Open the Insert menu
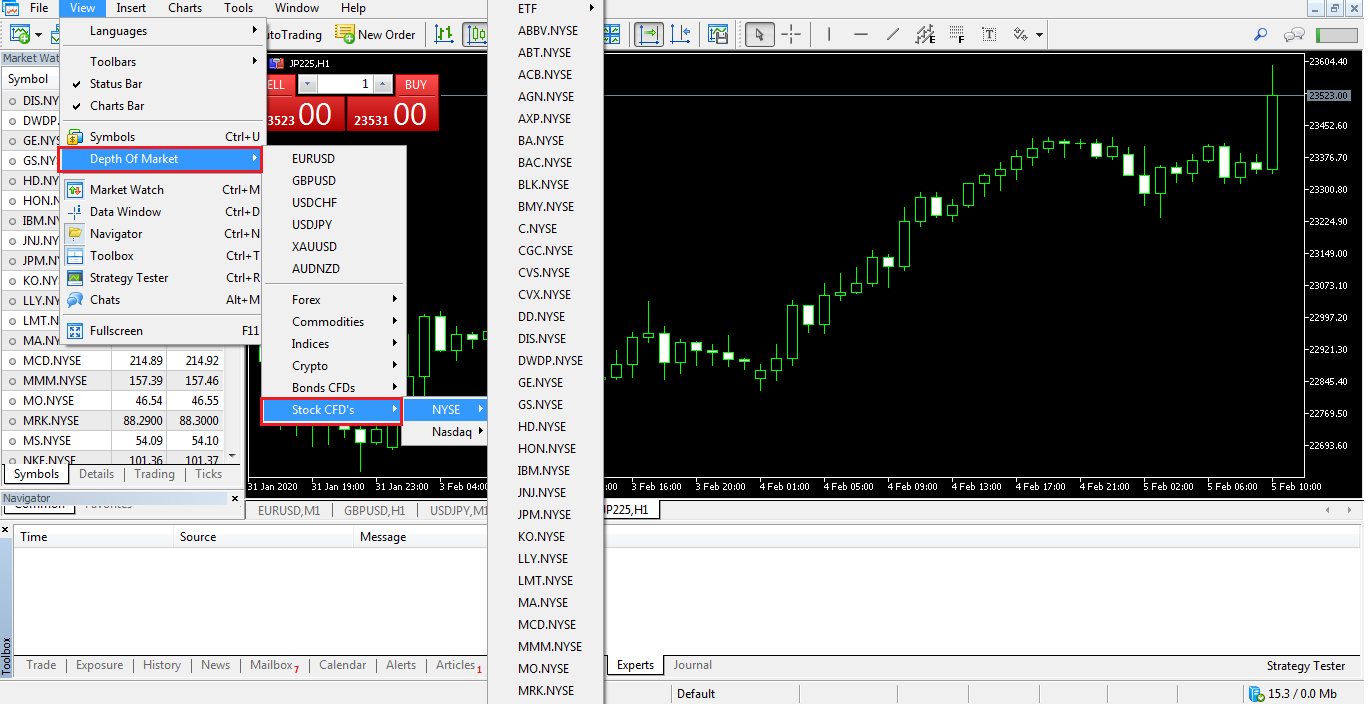The image size is (1370, 710). pyautogui.click(x=131, y=8)
